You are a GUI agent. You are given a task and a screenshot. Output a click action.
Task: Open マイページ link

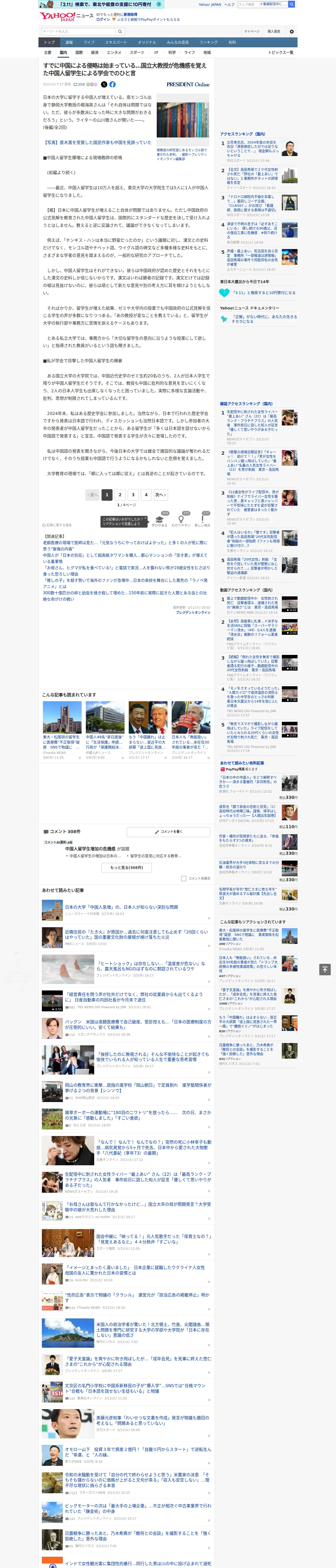pyautogui.click(x=252, y=31)
